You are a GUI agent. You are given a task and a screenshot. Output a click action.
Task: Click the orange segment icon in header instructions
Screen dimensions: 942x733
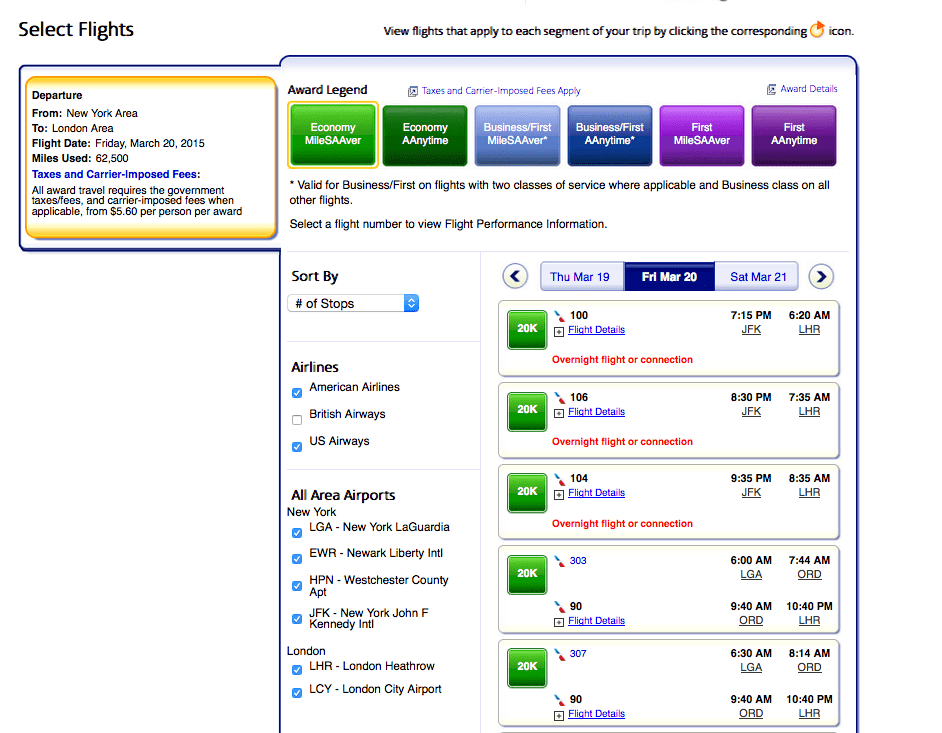pos(817,29)
